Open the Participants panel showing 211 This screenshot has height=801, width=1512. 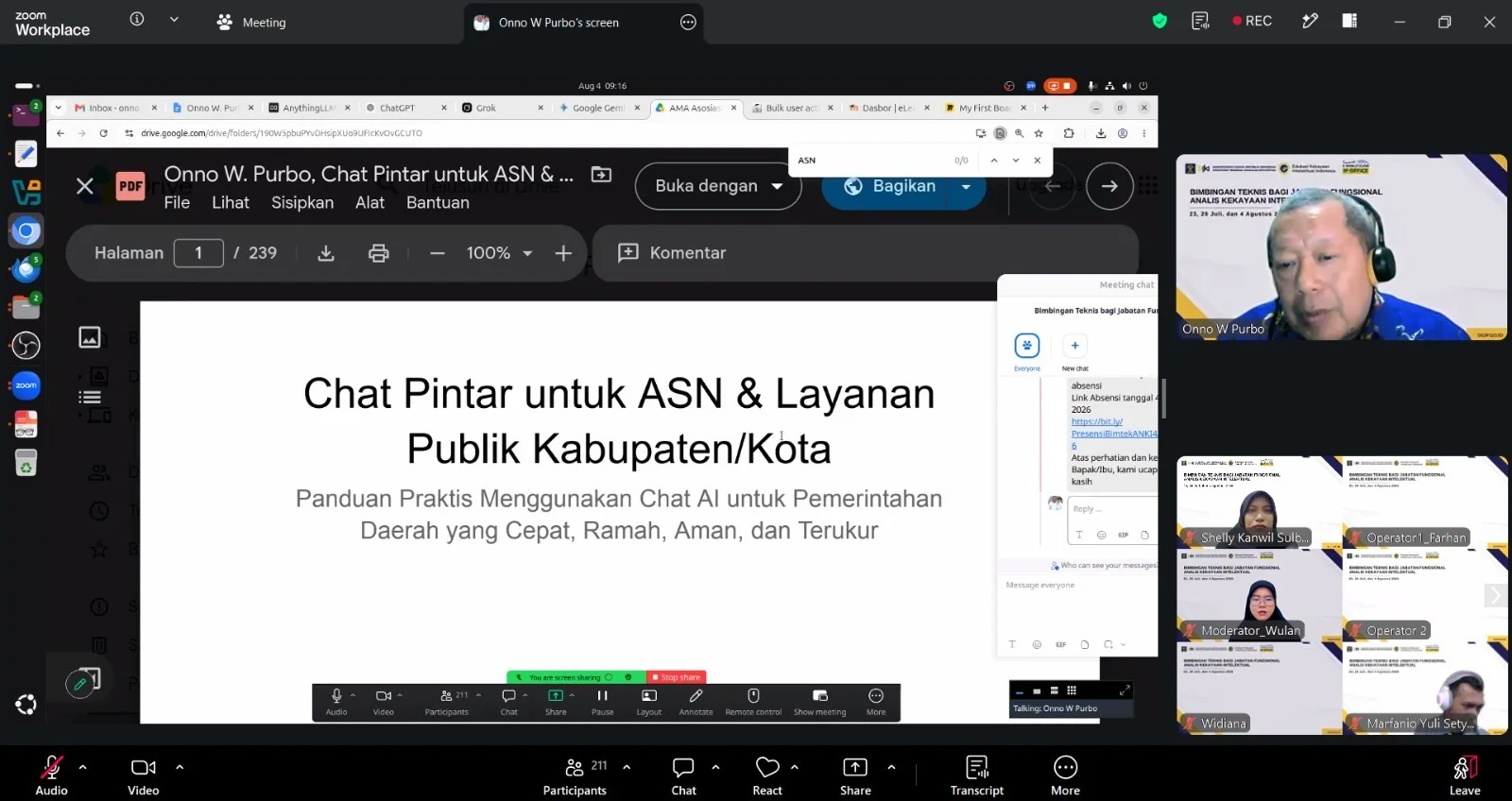coord(575,775)
